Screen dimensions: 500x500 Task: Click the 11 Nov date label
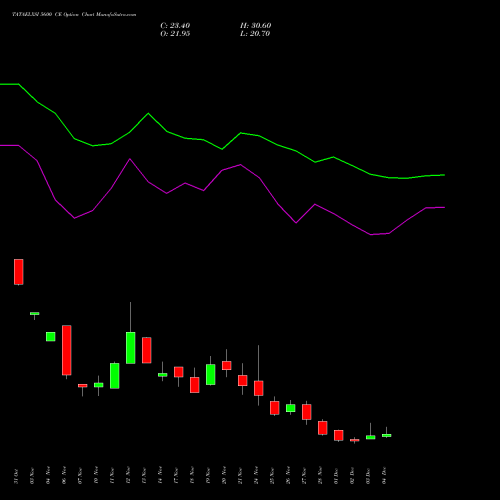[x=112, y=476]
